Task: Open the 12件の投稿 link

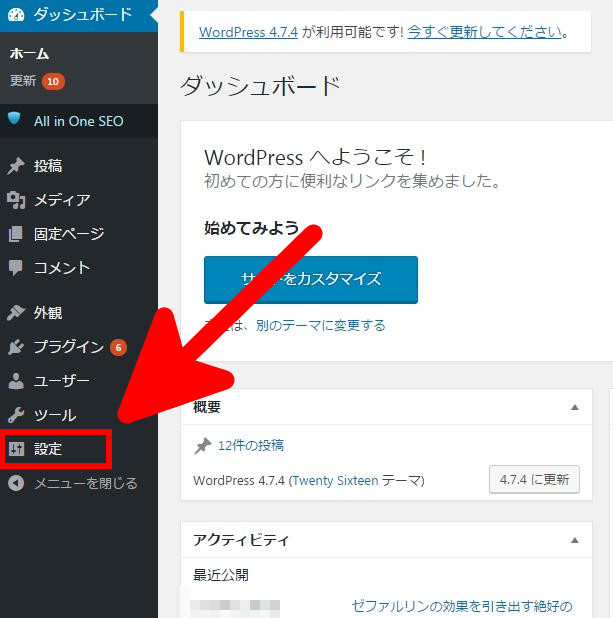Action: pyautogui.click(x=250, y=445)
